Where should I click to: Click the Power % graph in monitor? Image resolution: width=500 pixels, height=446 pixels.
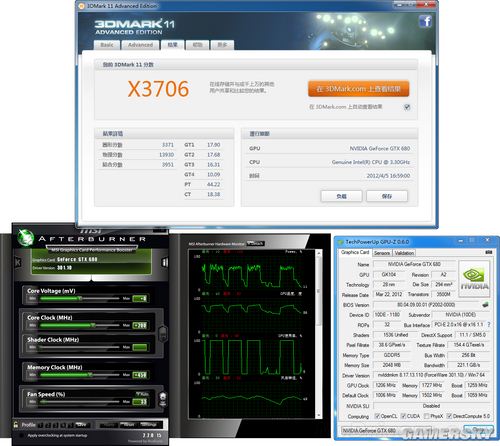(x=252, y=271)
